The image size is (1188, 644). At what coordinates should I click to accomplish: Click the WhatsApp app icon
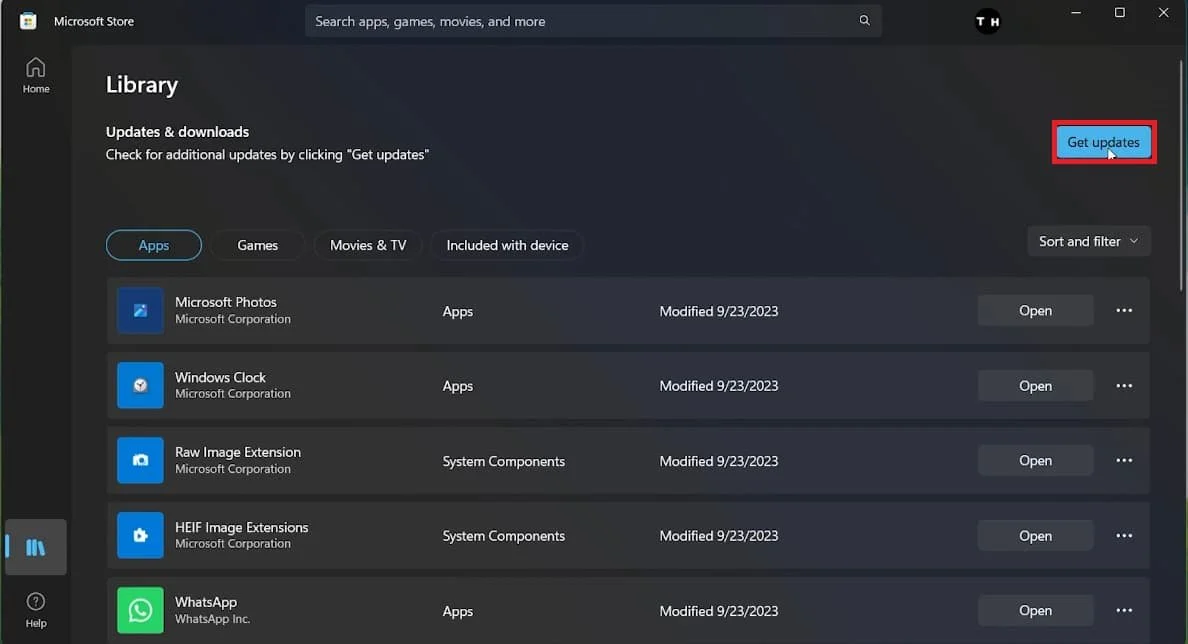tap(140, 611)
